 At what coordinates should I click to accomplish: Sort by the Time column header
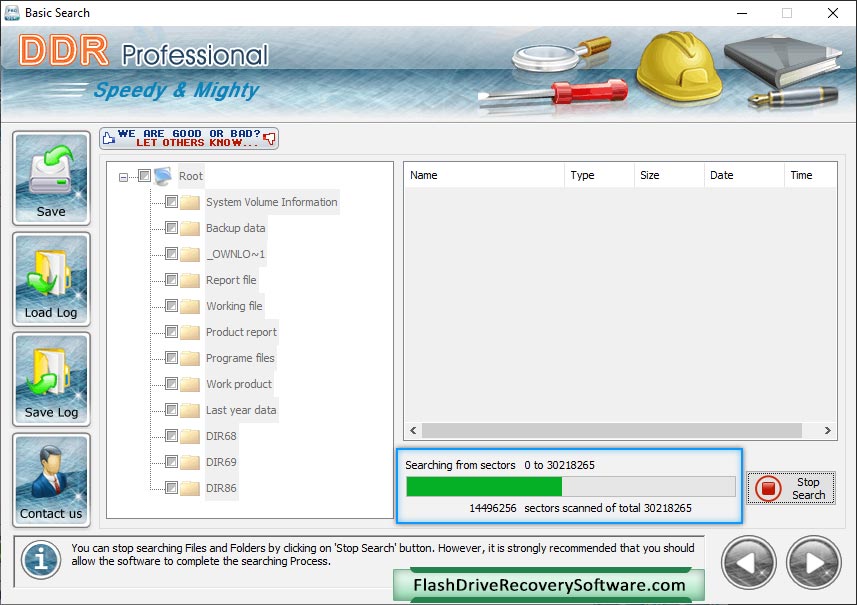810,175
